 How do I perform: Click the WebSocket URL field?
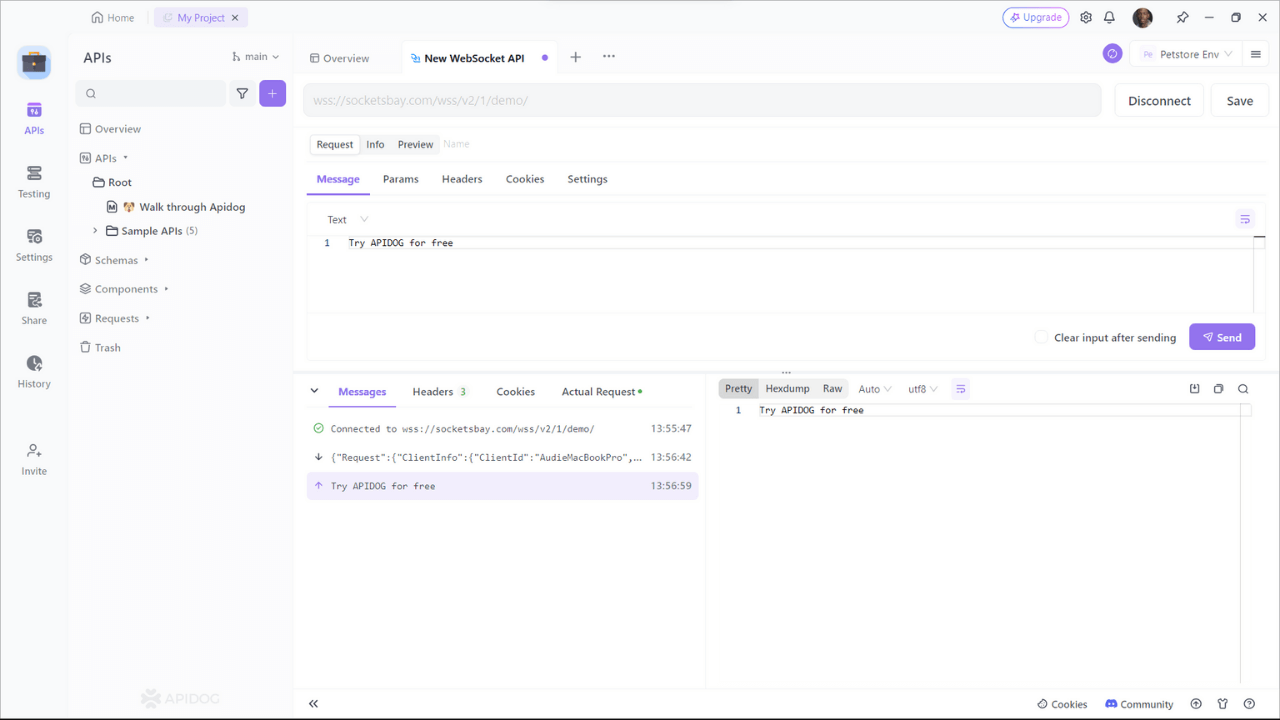point(703,100)
